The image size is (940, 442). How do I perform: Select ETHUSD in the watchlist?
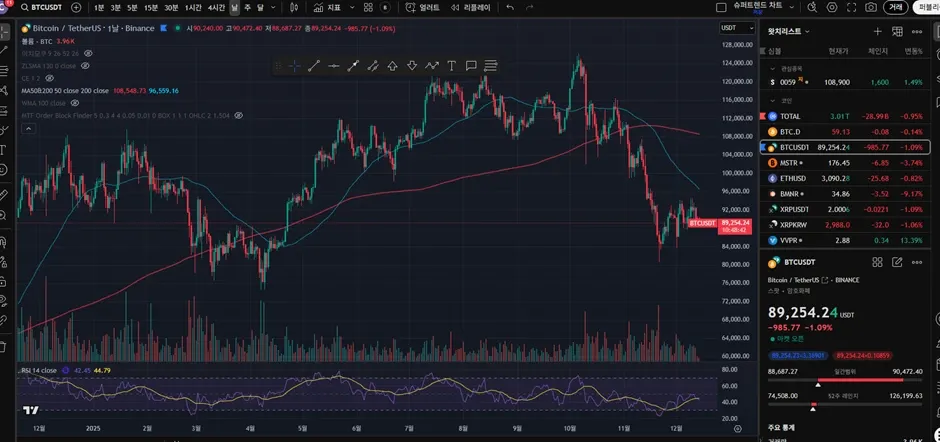[845, 178]
